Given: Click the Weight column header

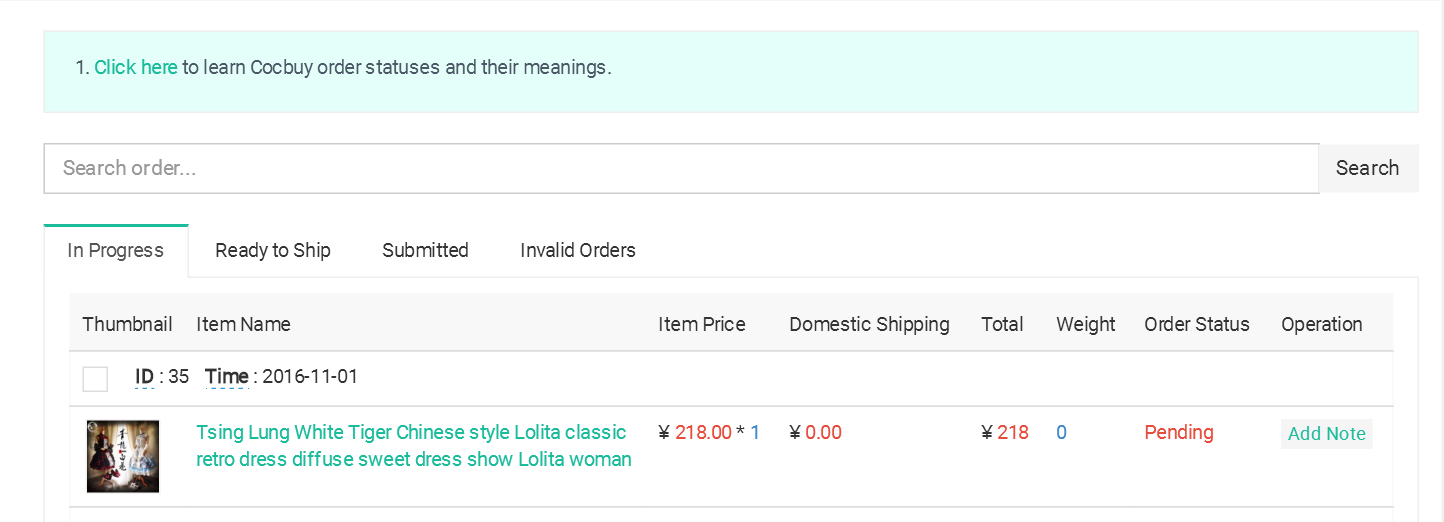Looking at the screenshot, I should click(1085, 324).
